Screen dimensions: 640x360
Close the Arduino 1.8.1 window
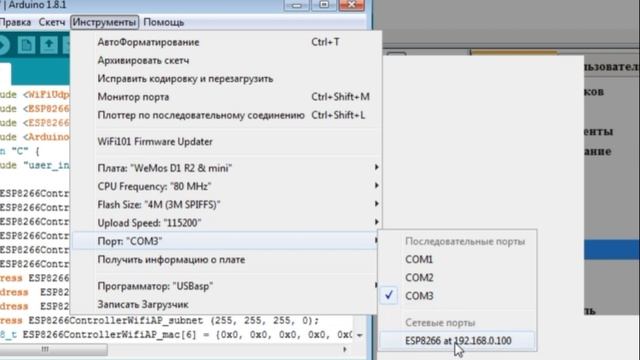pyautogui.click(x=351, y=5)
